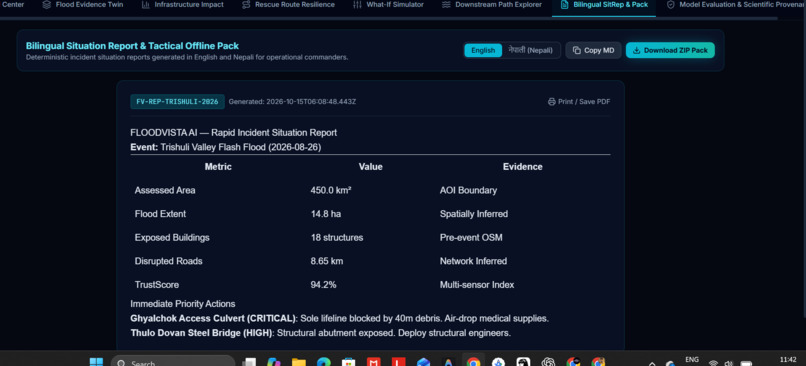This screenshot has width=806, height=366.
Task: Open the ChatGPT taskbar icon
Action: click(548, 362)
